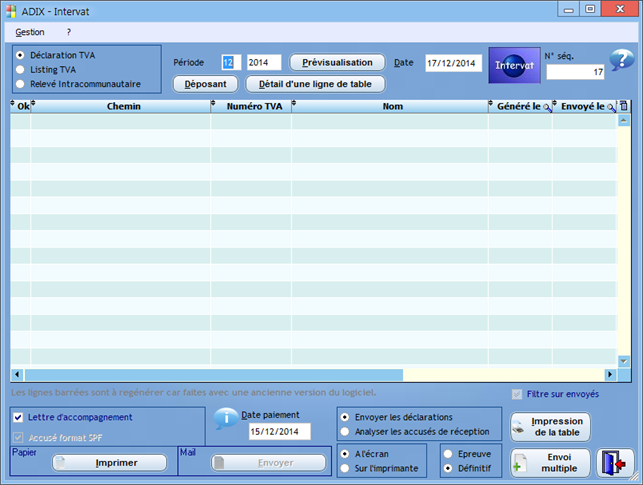The width and height of the screenshot is (643, 485).
Task: Click horizontal scrollbar left arrow
Action: tap(17, 374)
